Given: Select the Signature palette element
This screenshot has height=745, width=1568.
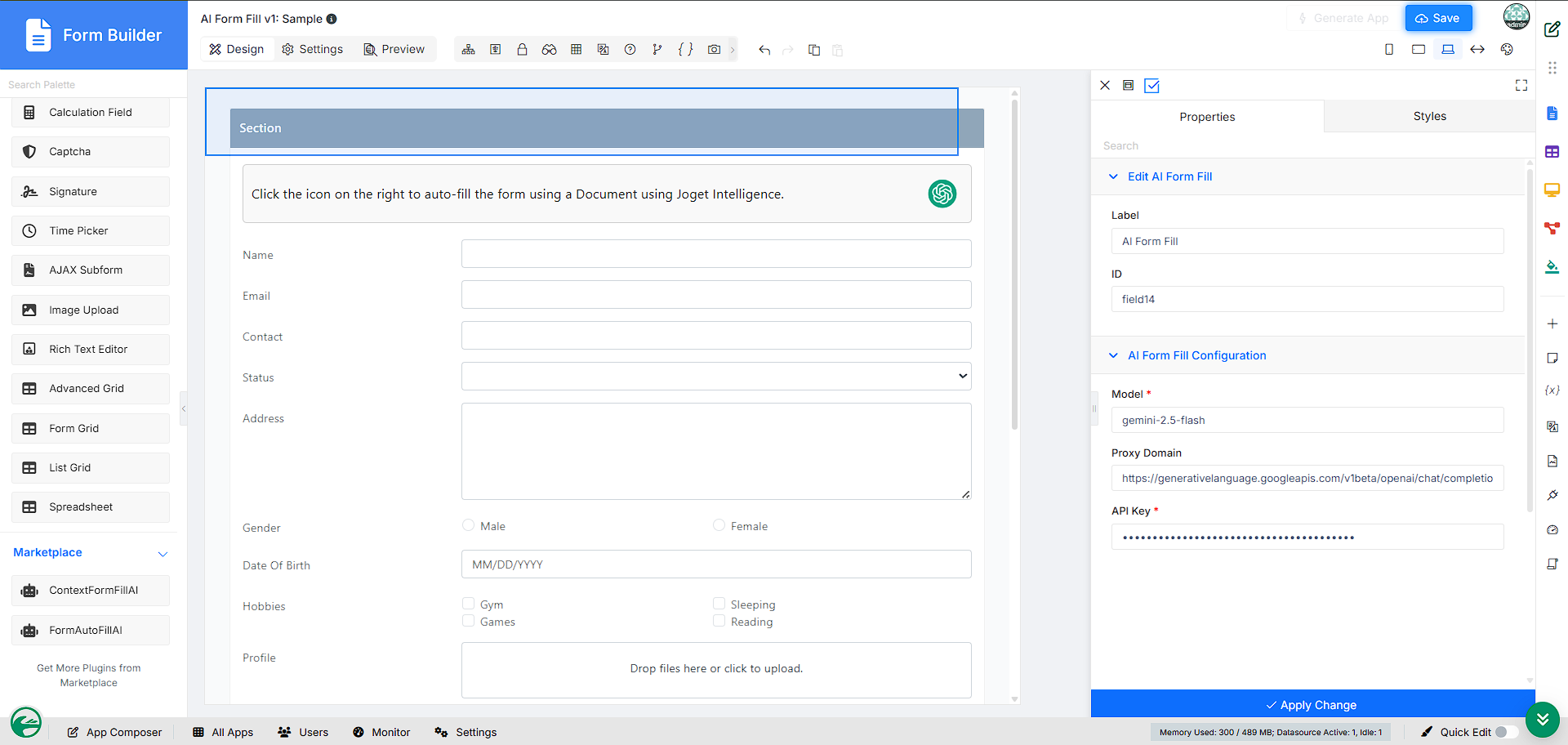Looking at the screenshot, I should [91, 191].
